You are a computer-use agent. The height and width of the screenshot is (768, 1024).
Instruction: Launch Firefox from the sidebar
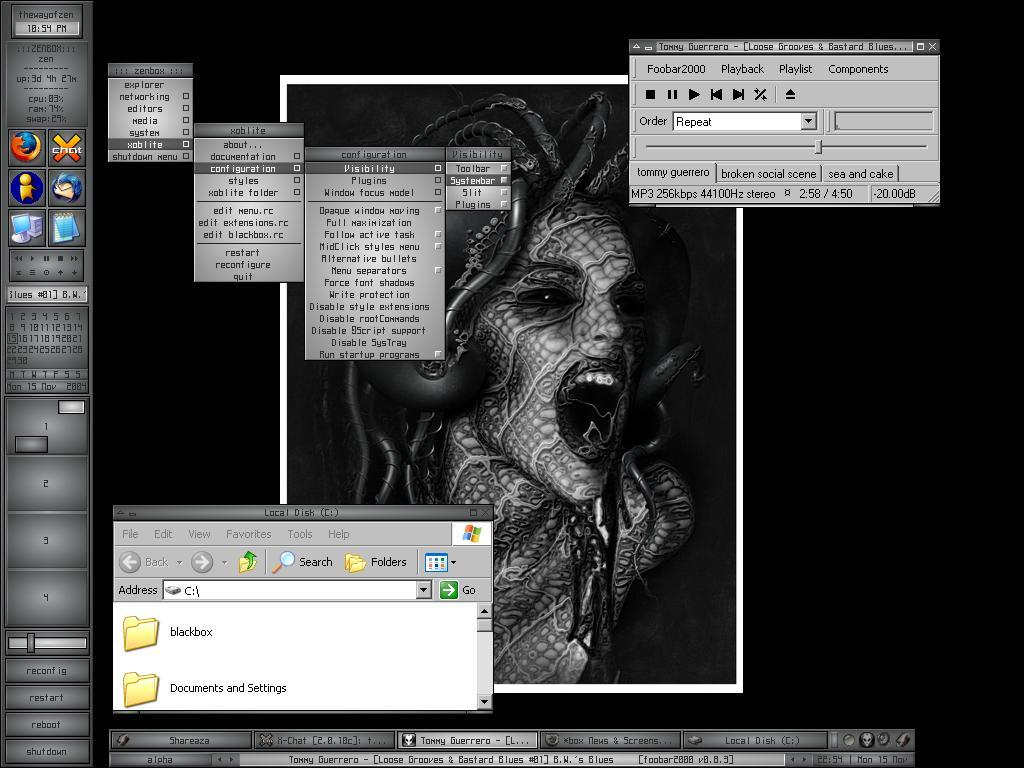tap(26, 148)
